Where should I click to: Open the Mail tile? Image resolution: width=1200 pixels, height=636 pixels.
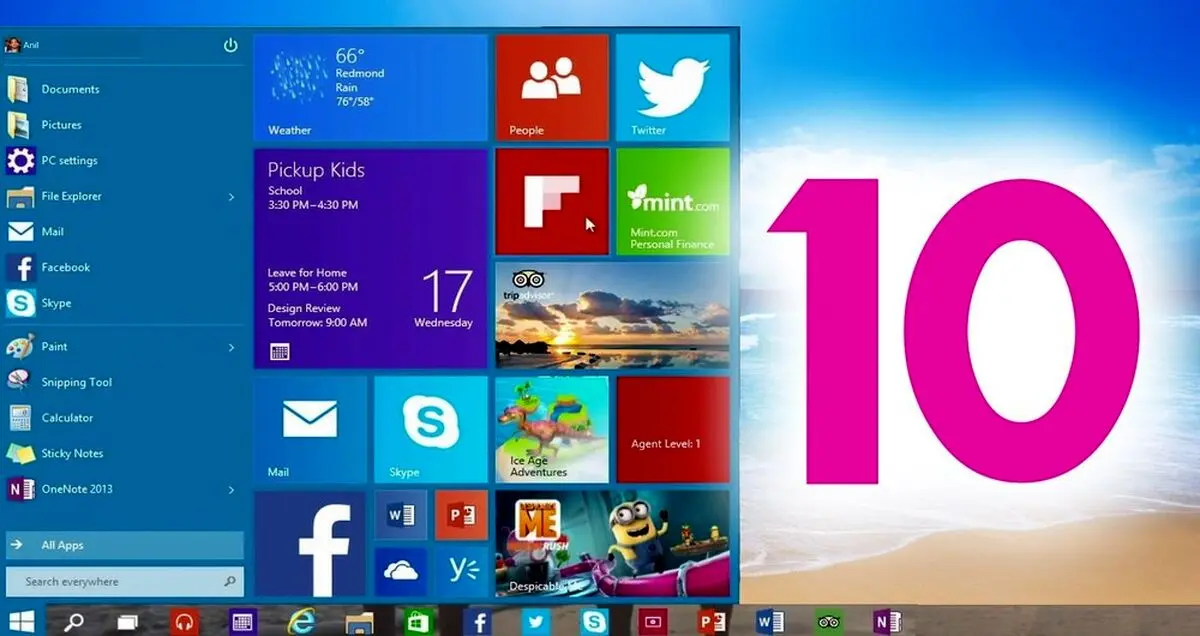310,430
